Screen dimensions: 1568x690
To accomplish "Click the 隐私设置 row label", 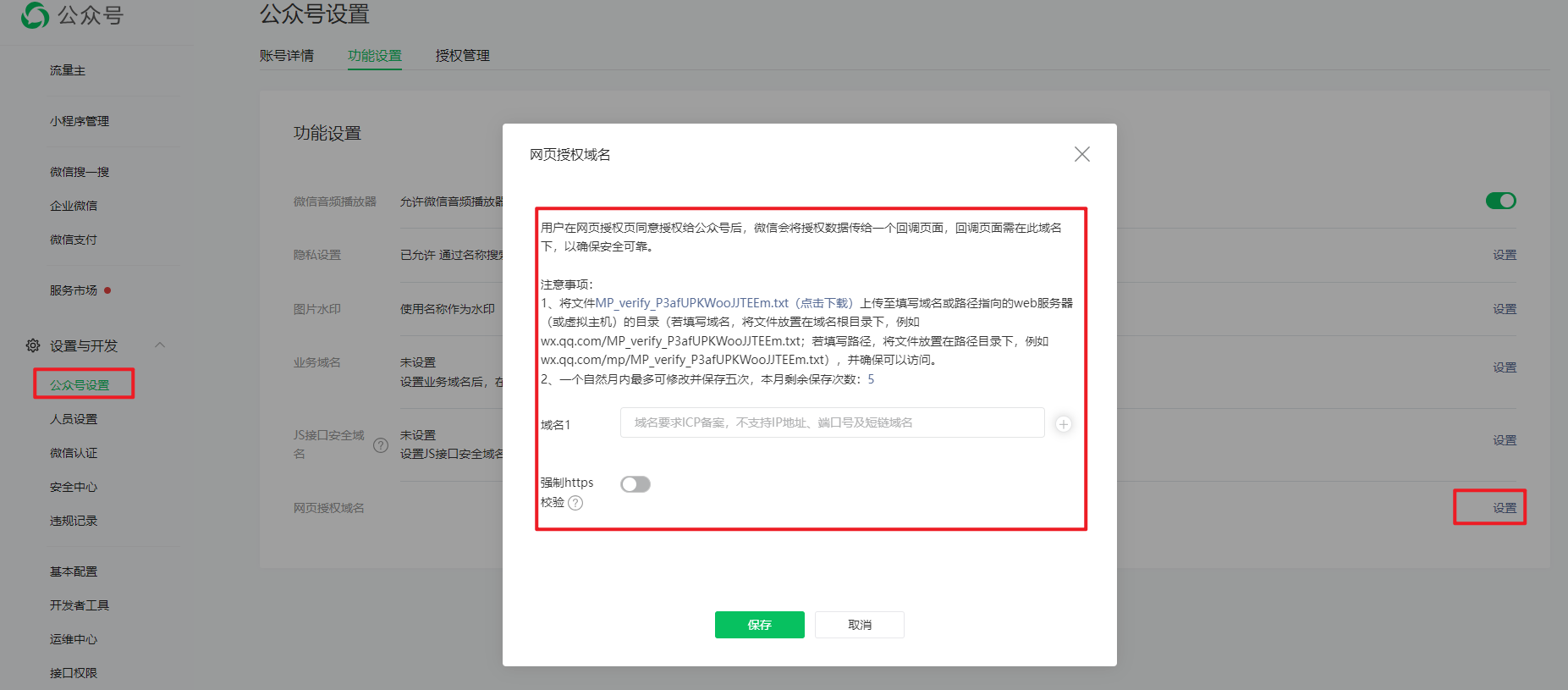I will pyautogui.click(x=317, y=255).
